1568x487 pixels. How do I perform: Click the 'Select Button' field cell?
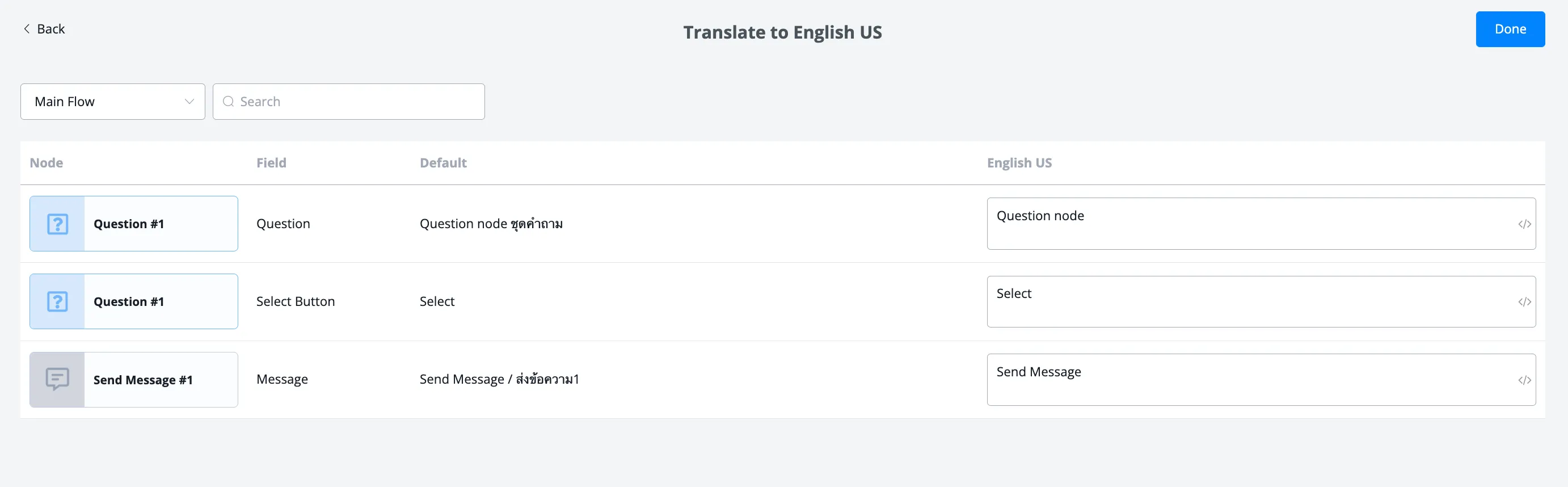click(x=295, y=301)
